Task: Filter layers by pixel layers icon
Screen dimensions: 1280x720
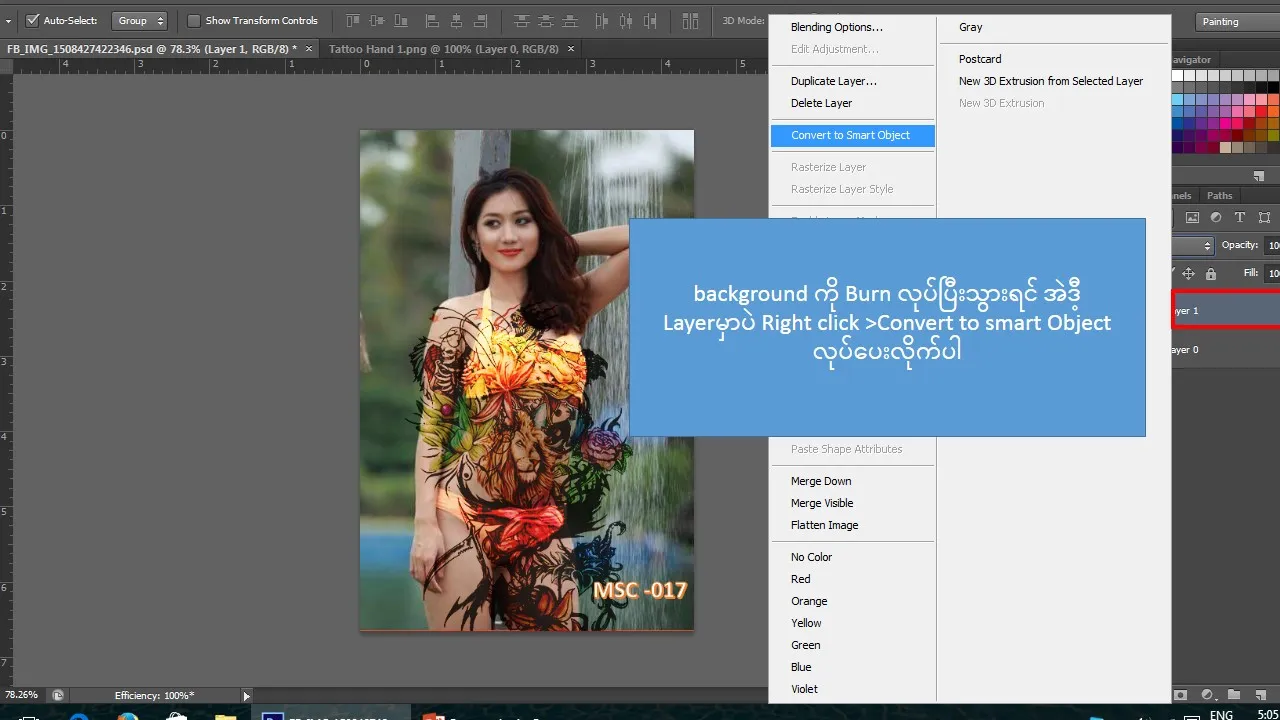Action: pyautogui.click(x=1192, y=217)
